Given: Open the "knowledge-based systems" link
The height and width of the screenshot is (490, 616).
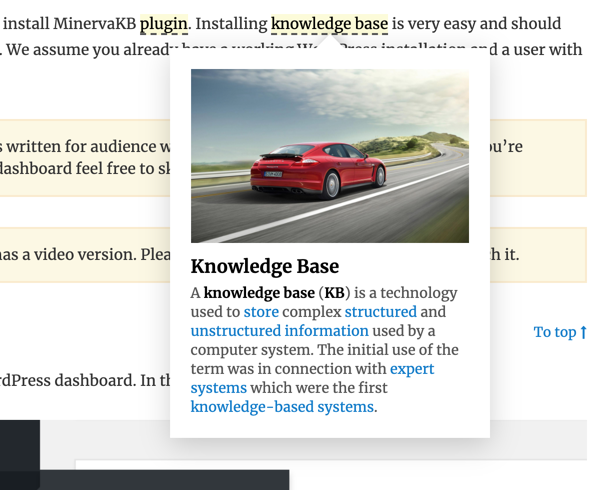Looking at the screenshot, I should click(x=282, y=407).
